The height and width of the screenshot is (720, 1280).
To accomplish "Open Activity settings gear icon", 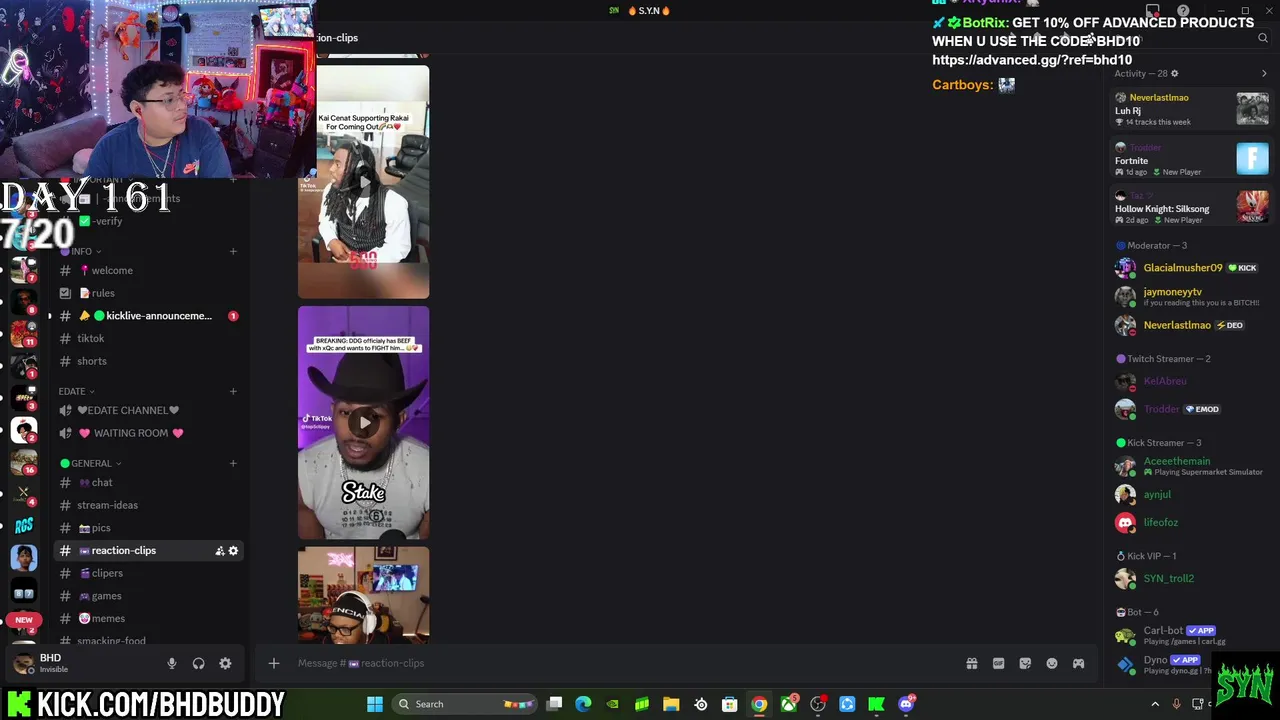I will pos(1174,73).
